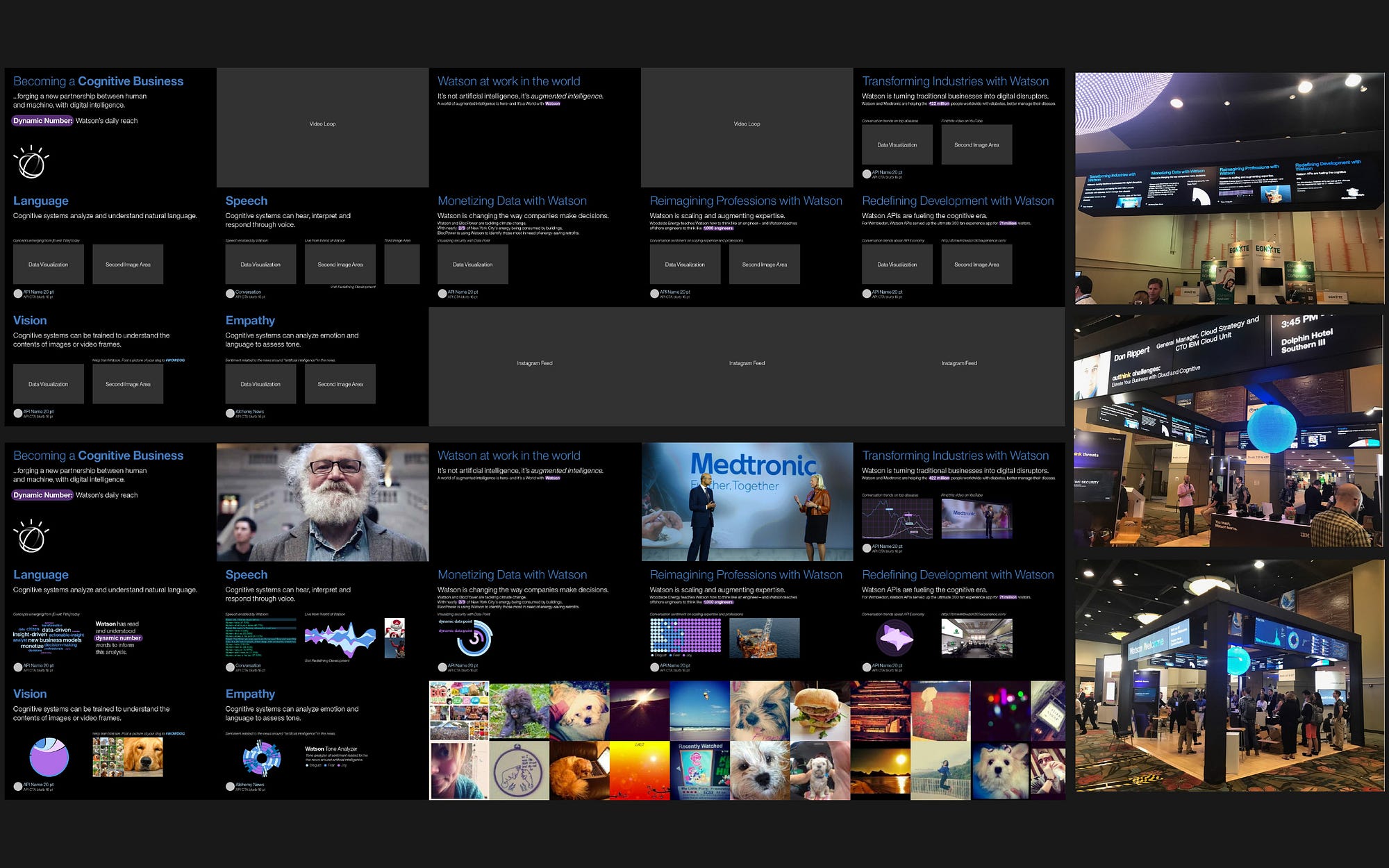This screenshot has width=1389, height=868.
Task: Select the Second Image Area under wireframe Reimagining Professions
Action: tap(765, 264)
